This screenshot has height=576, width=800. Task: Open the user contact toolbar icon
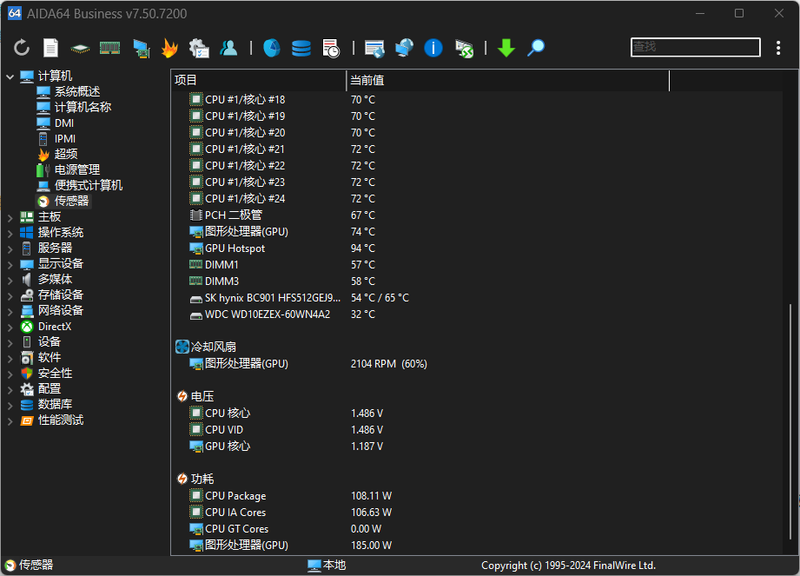coord(229,48)
